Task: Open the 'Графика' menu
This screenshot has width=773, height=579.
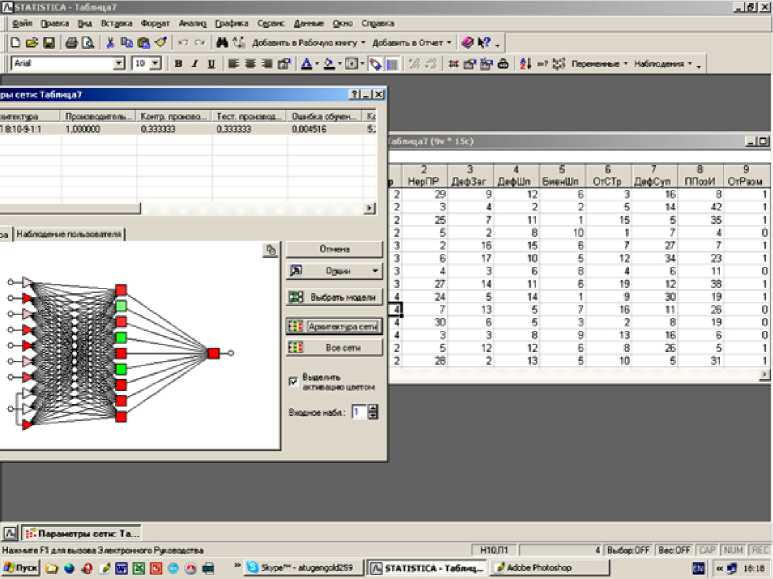Action: coord(231,22)
